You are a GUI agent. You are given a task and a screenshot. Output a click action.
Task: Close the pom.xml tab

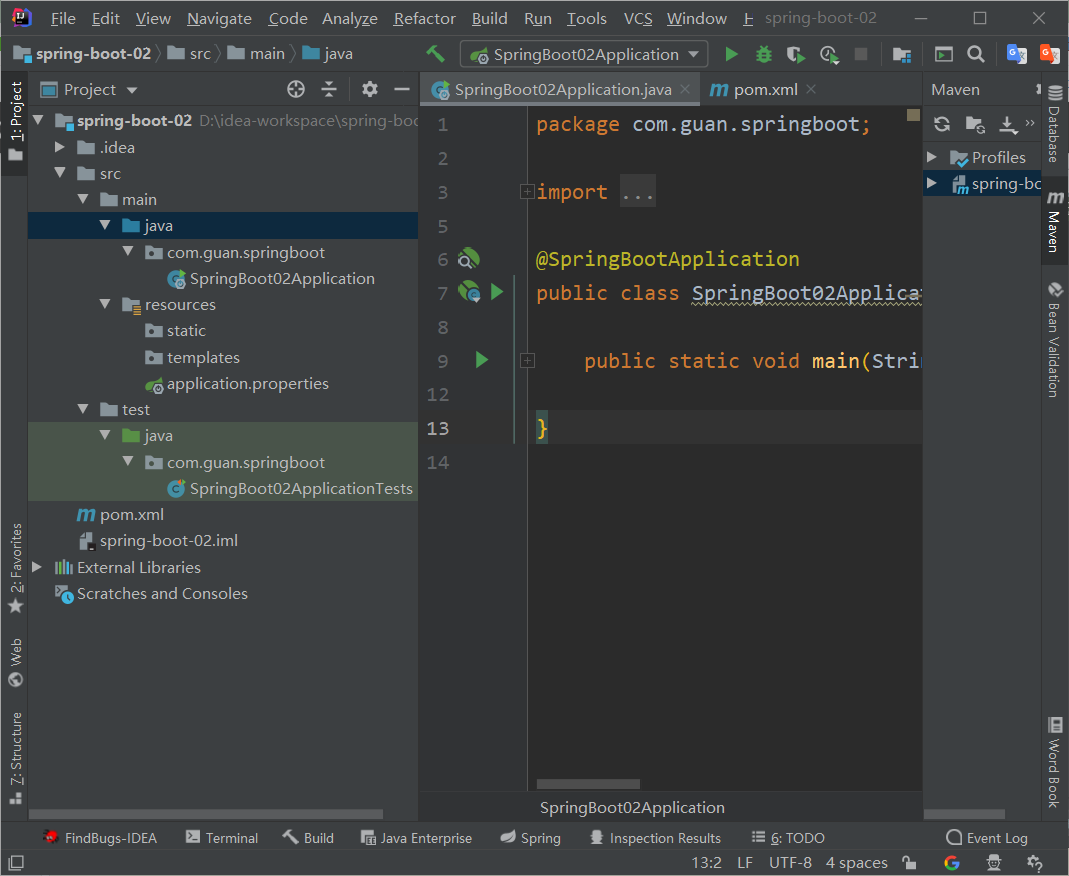tap(811, 89)
